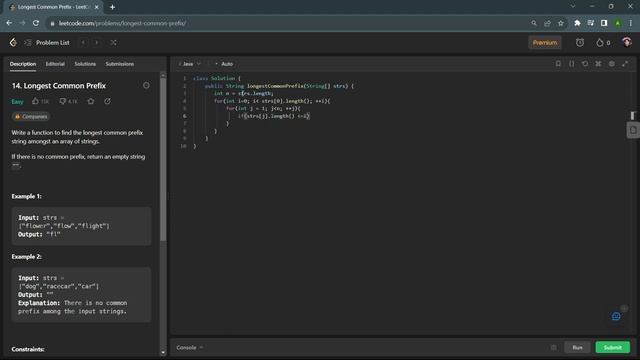The image size is (640, 360).
Task: Switch to the Description tab
Action: [x=23, y=64]
